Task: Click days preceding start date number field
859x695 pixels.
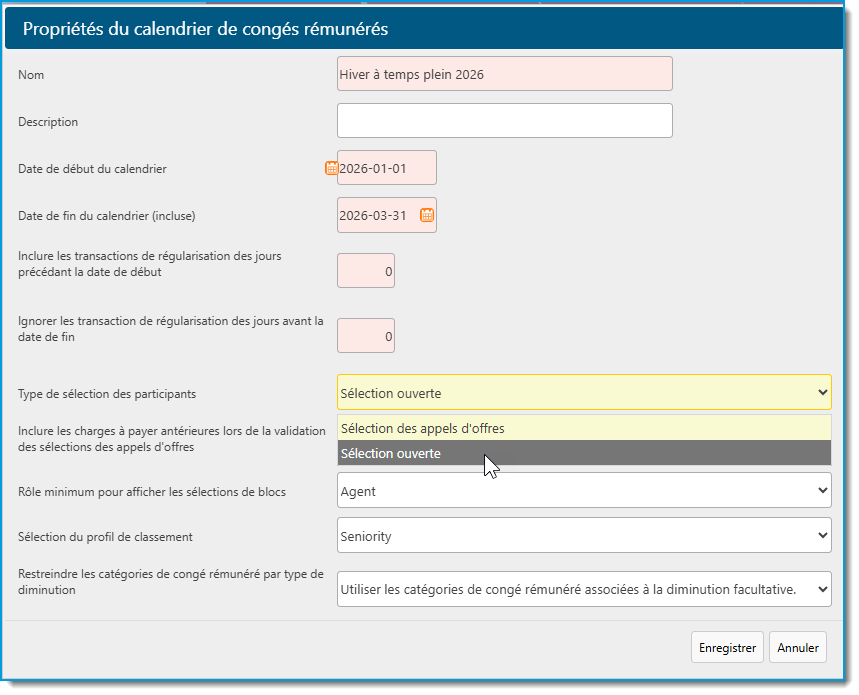Action: (366, 271)
